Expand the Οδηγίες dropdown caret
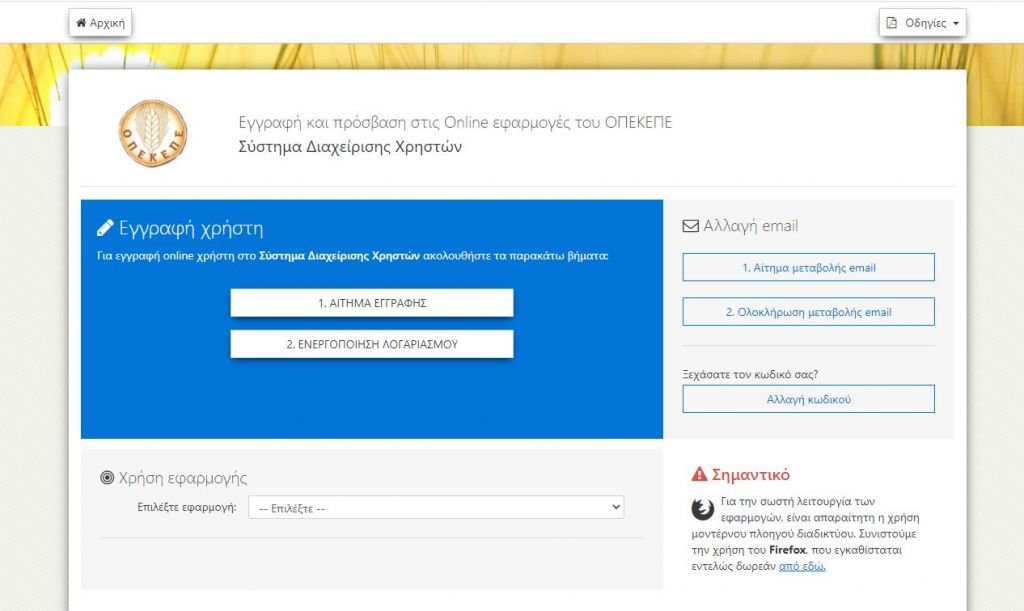 955,23
